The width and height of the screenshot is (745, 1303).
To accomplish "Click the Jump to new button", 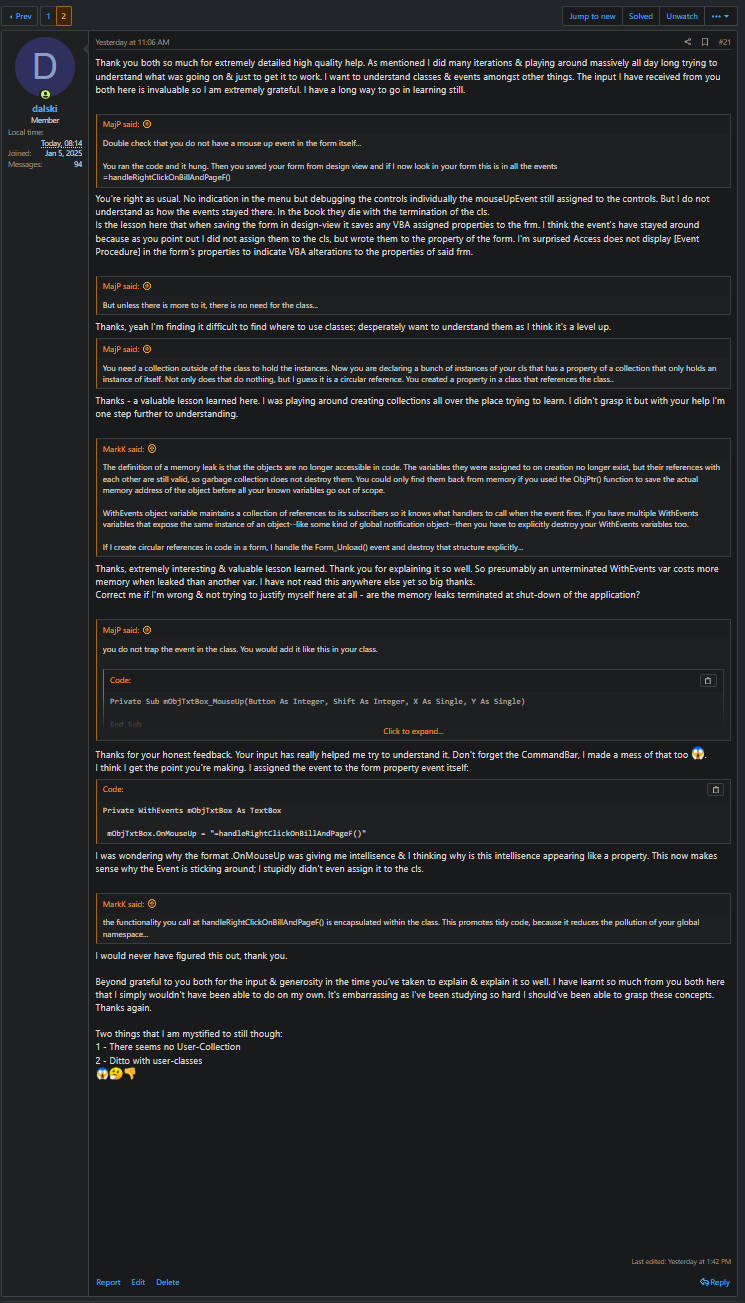I will pyautogui.click(x=593, y=16).
